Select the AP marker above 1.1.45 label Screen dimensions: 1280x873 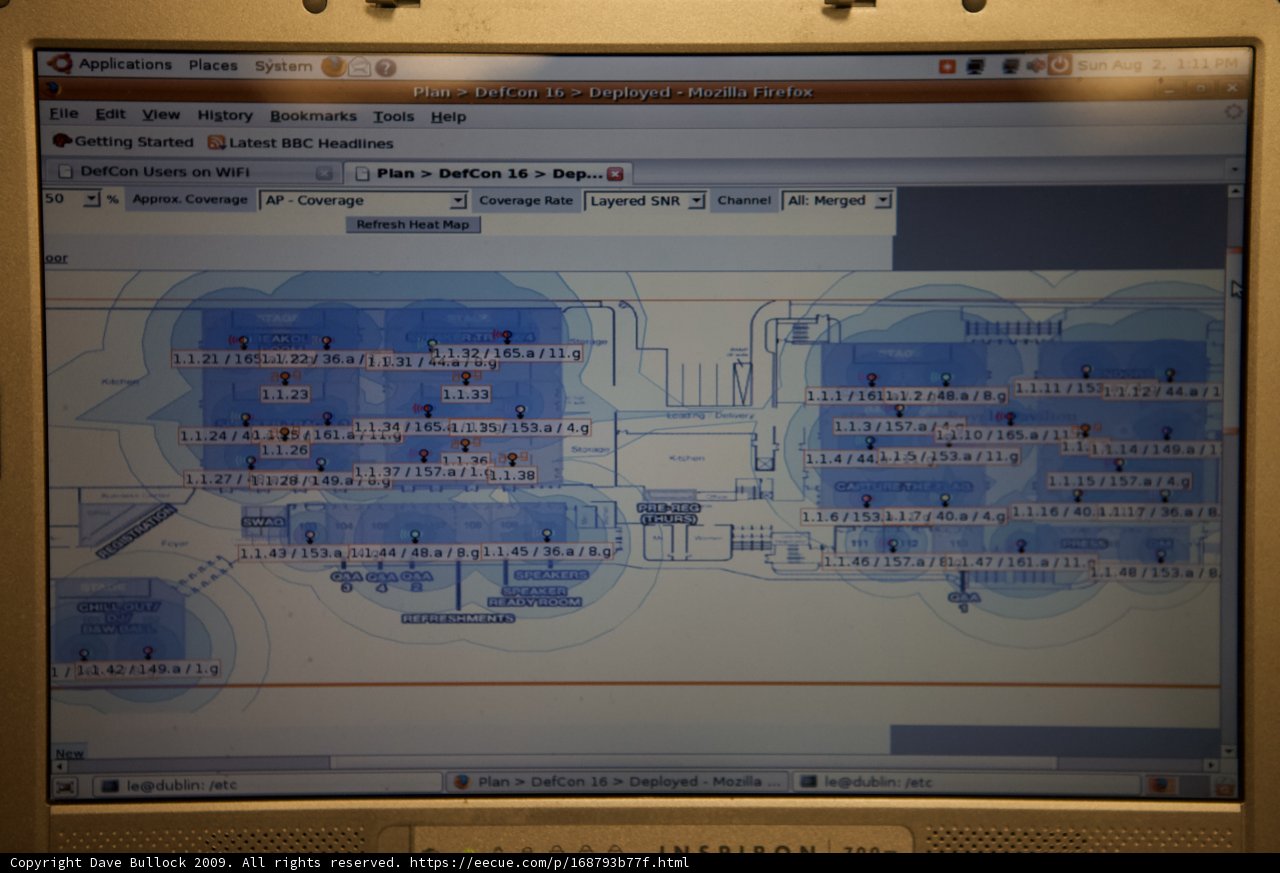tap(546, 535)
